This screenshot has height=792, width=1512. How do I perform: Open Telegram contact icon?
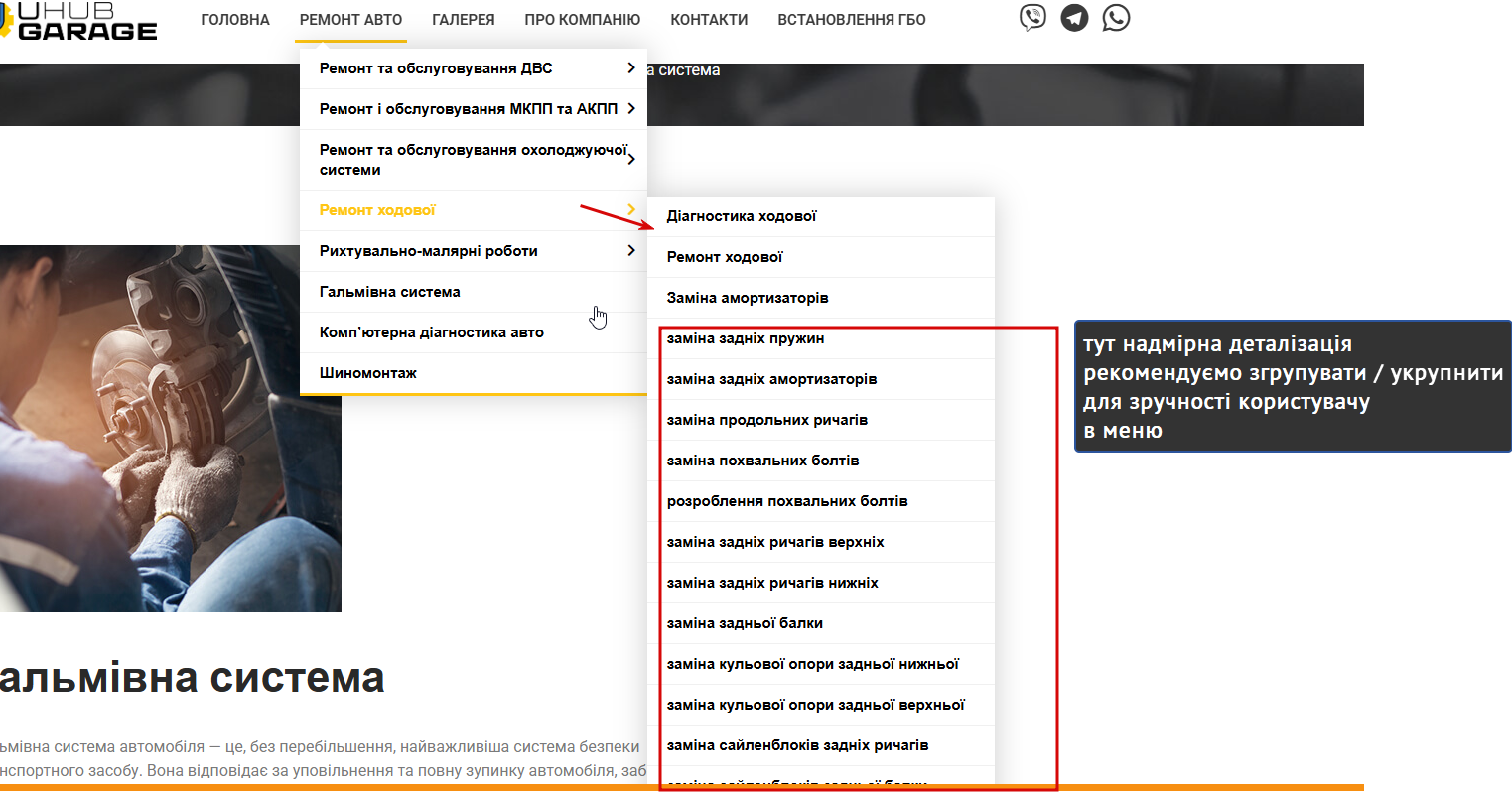pos(1074,18)
